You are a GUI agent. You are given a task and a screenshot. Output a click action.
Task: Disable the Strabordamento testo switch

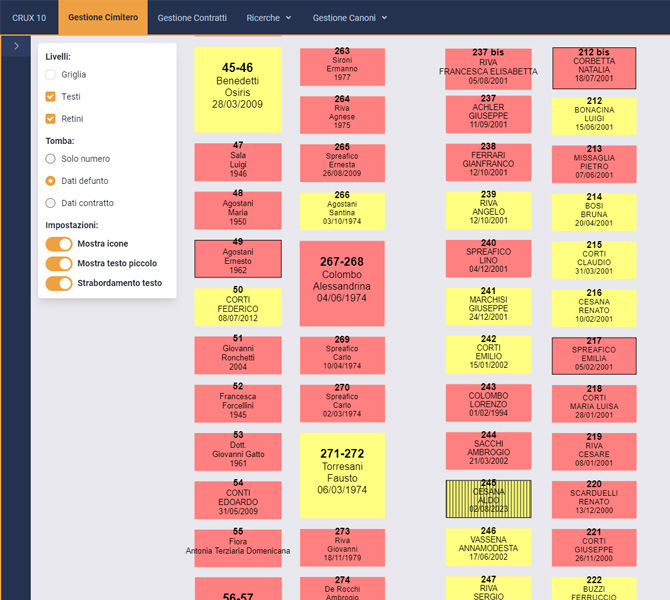click(59, 283)
